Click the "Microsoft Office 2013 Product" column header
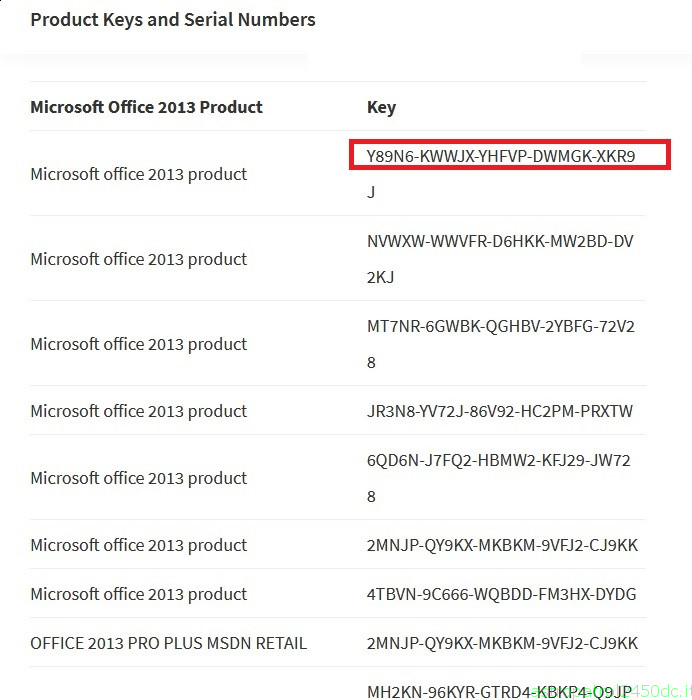Viewport: 692px width, 700px height. coord(146,107)
